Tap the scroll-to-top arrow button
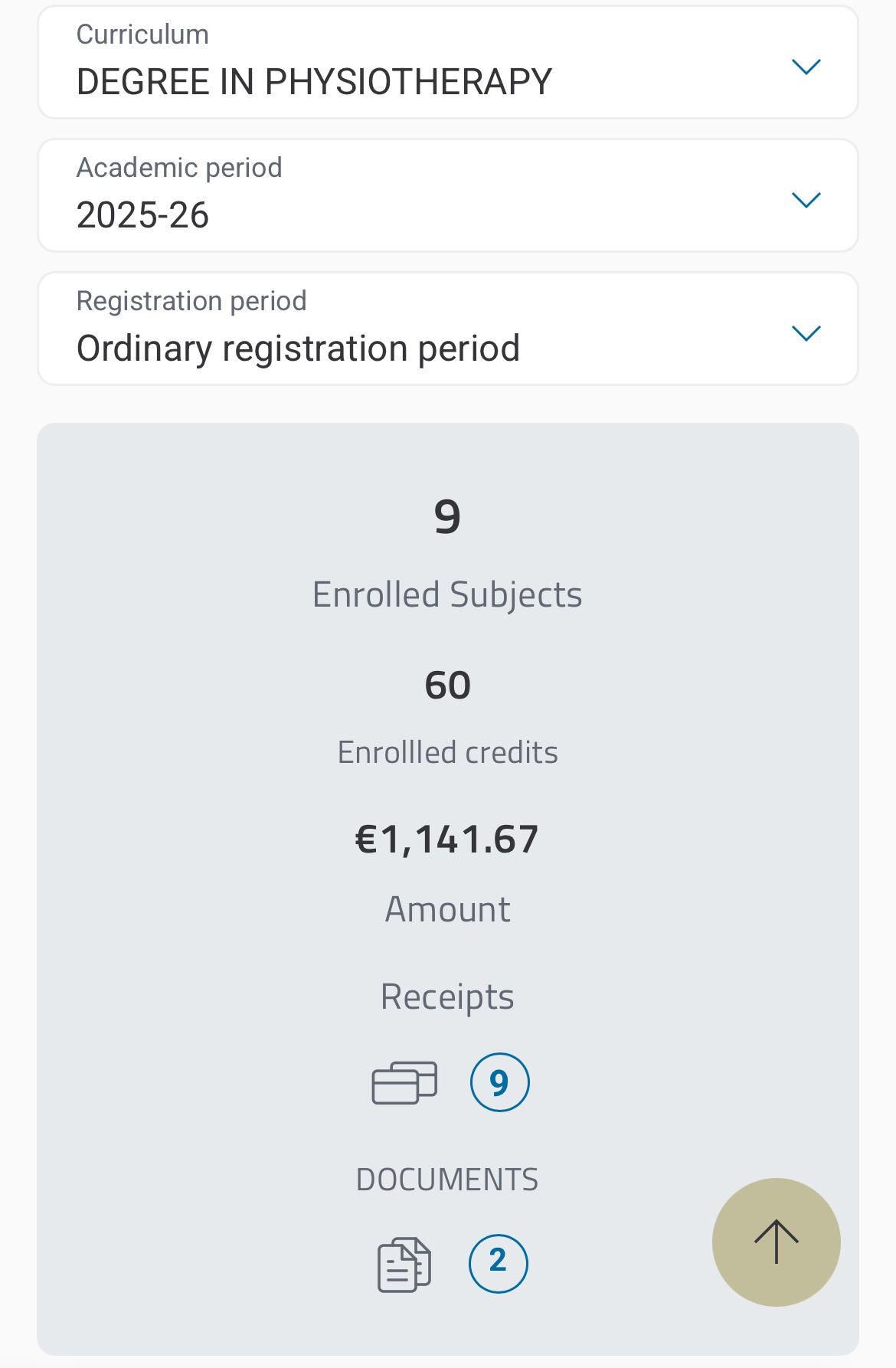 [x=776, y=1242]
